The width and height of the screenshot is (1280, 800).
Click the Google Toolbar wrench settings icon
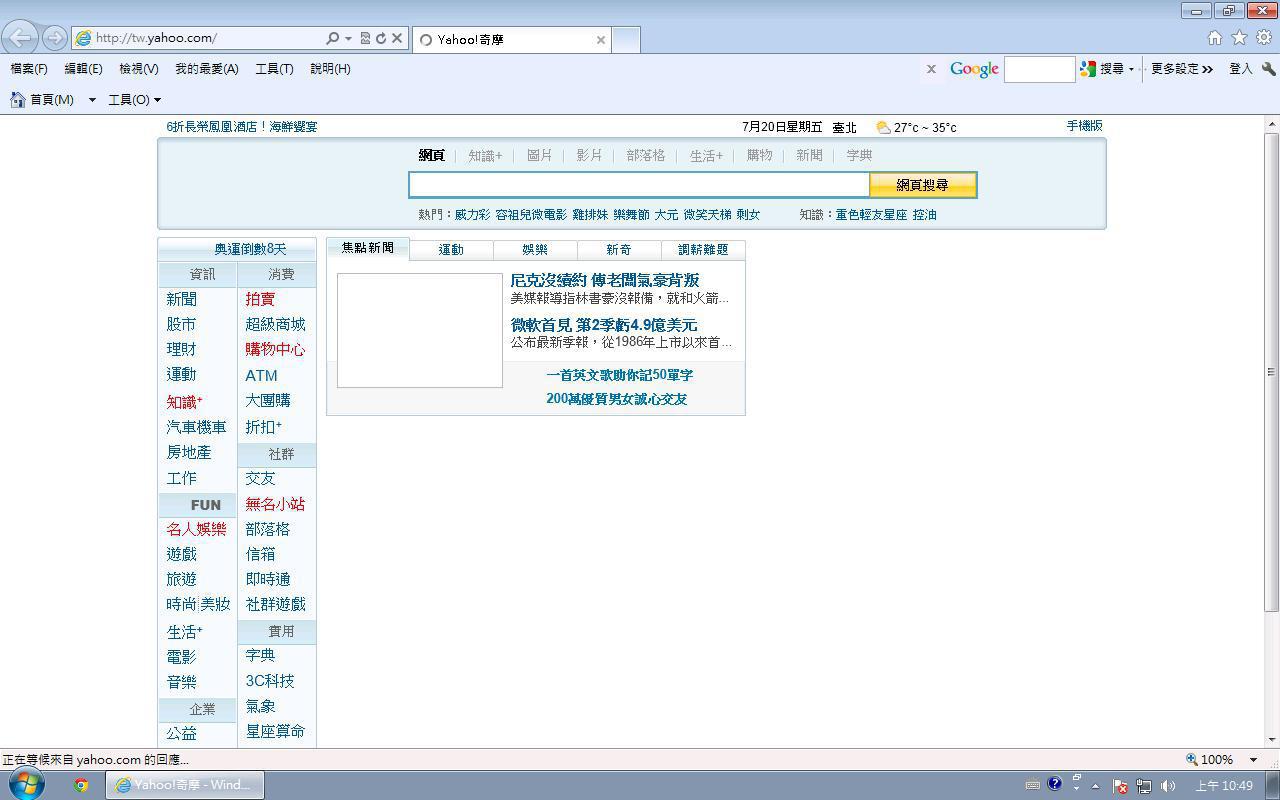(1268, 69)
